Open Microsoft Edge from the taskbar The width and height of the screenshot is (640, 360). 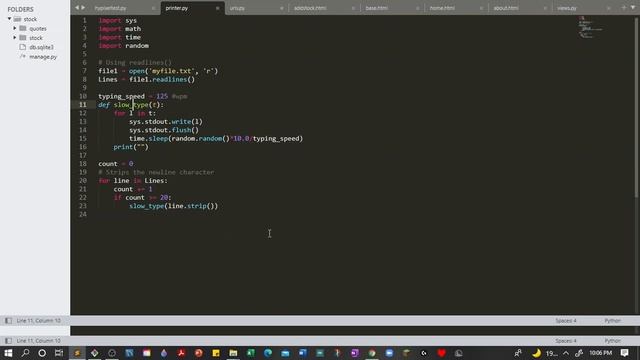268,353
